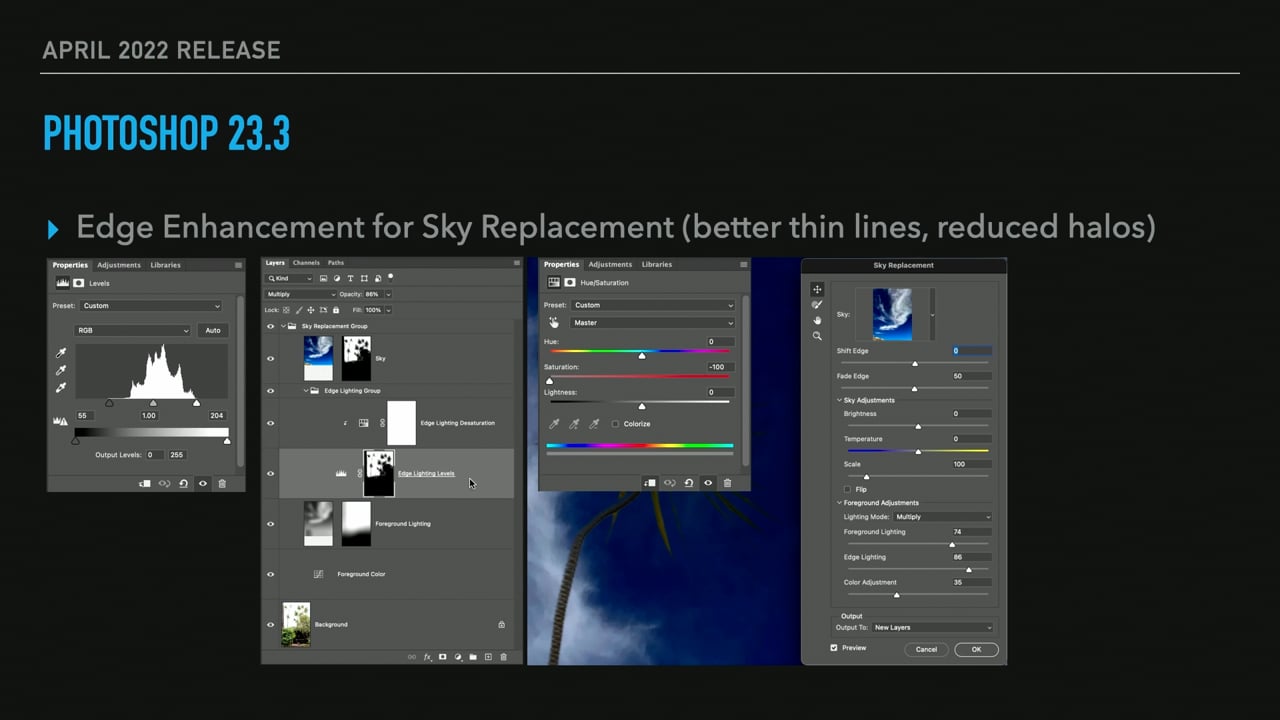Add a layer mask in Layers panel

(x=443, y=657)
